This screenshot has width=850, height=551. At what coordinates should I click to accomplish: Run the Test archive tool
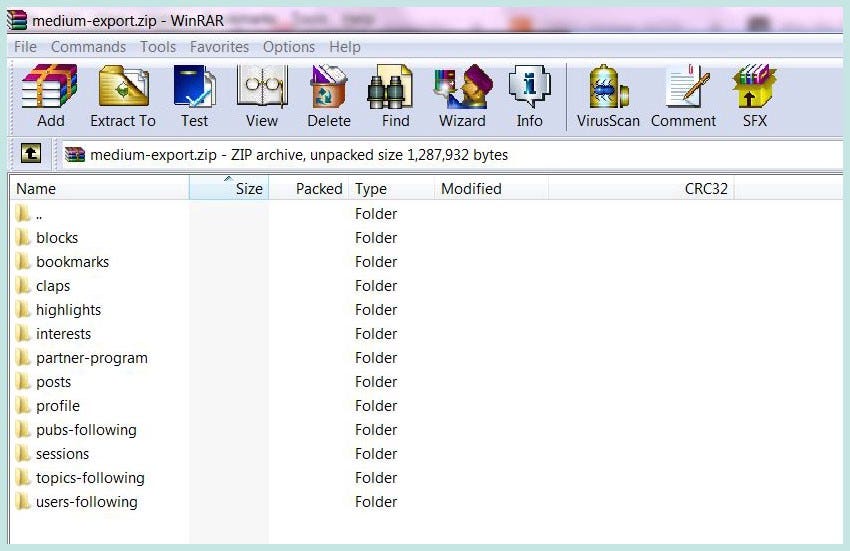195,86
